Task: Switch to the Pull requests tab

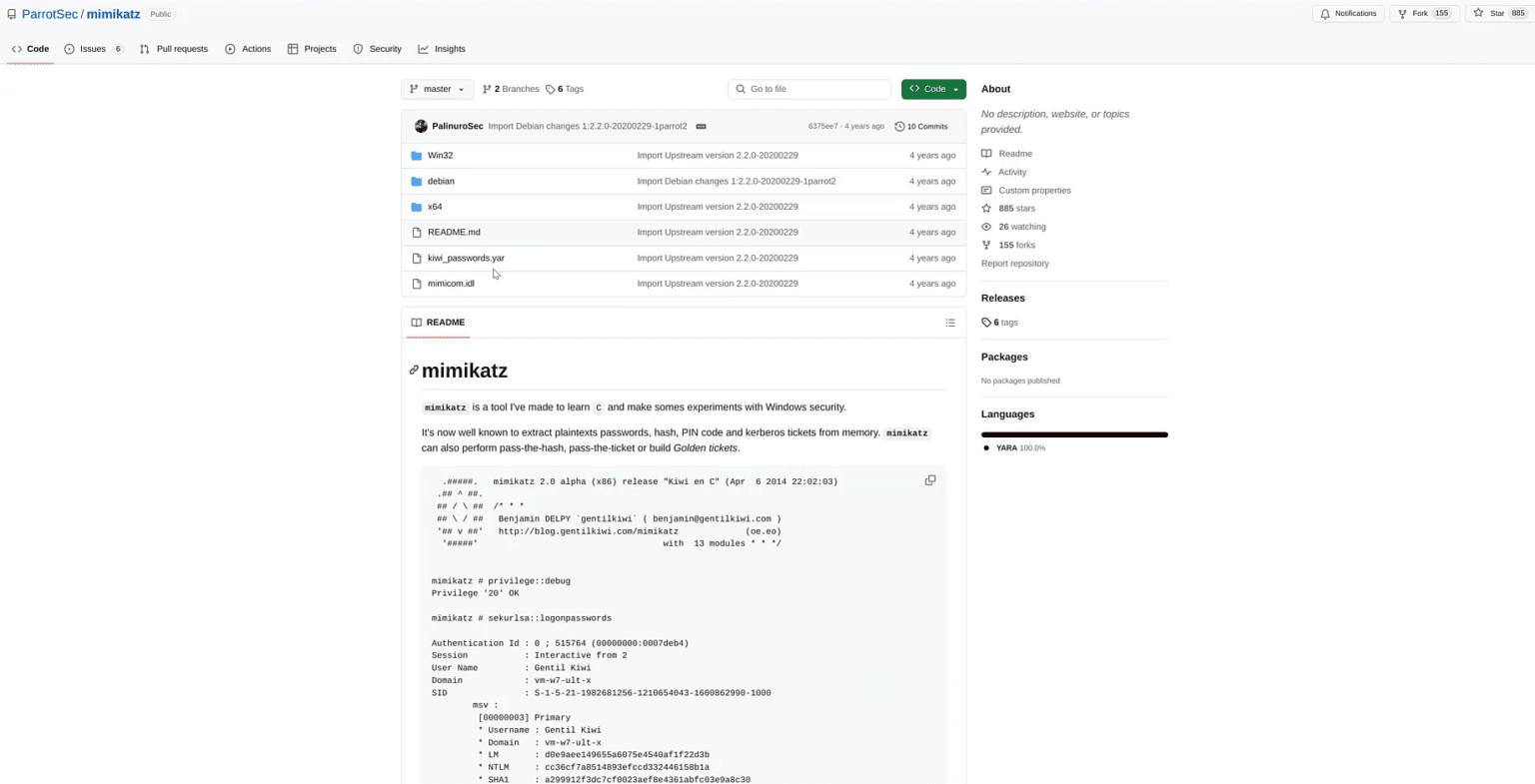Action: tap(173, 48)
